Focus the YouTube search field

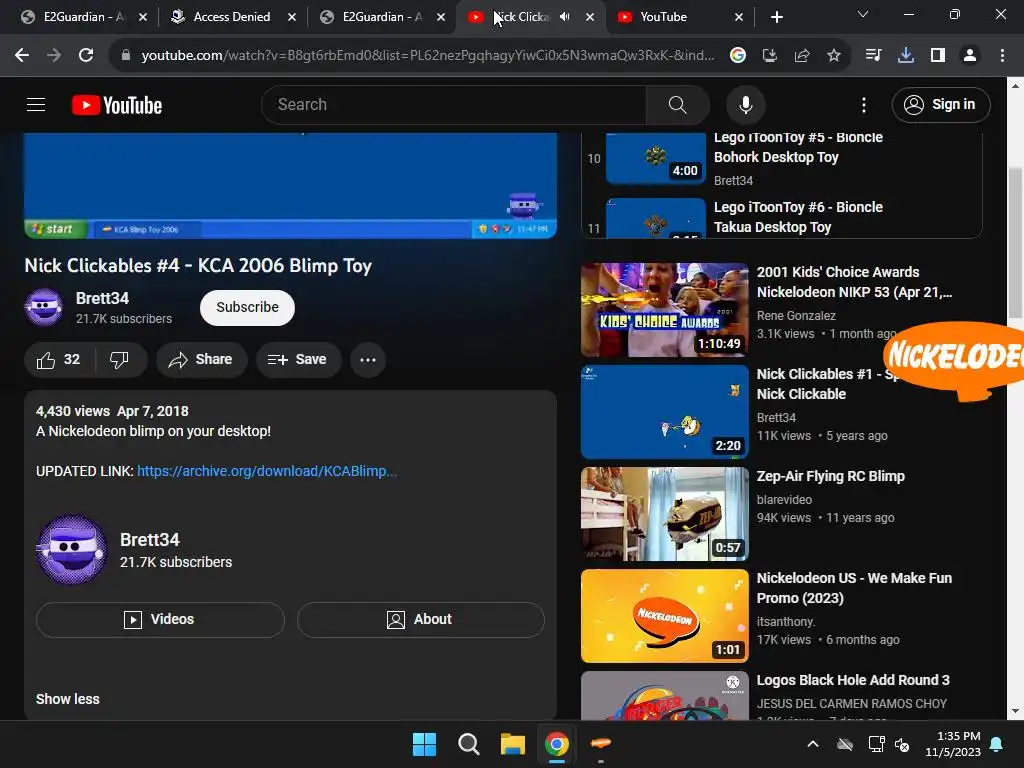pyautogui.click(x=454, y=104)
